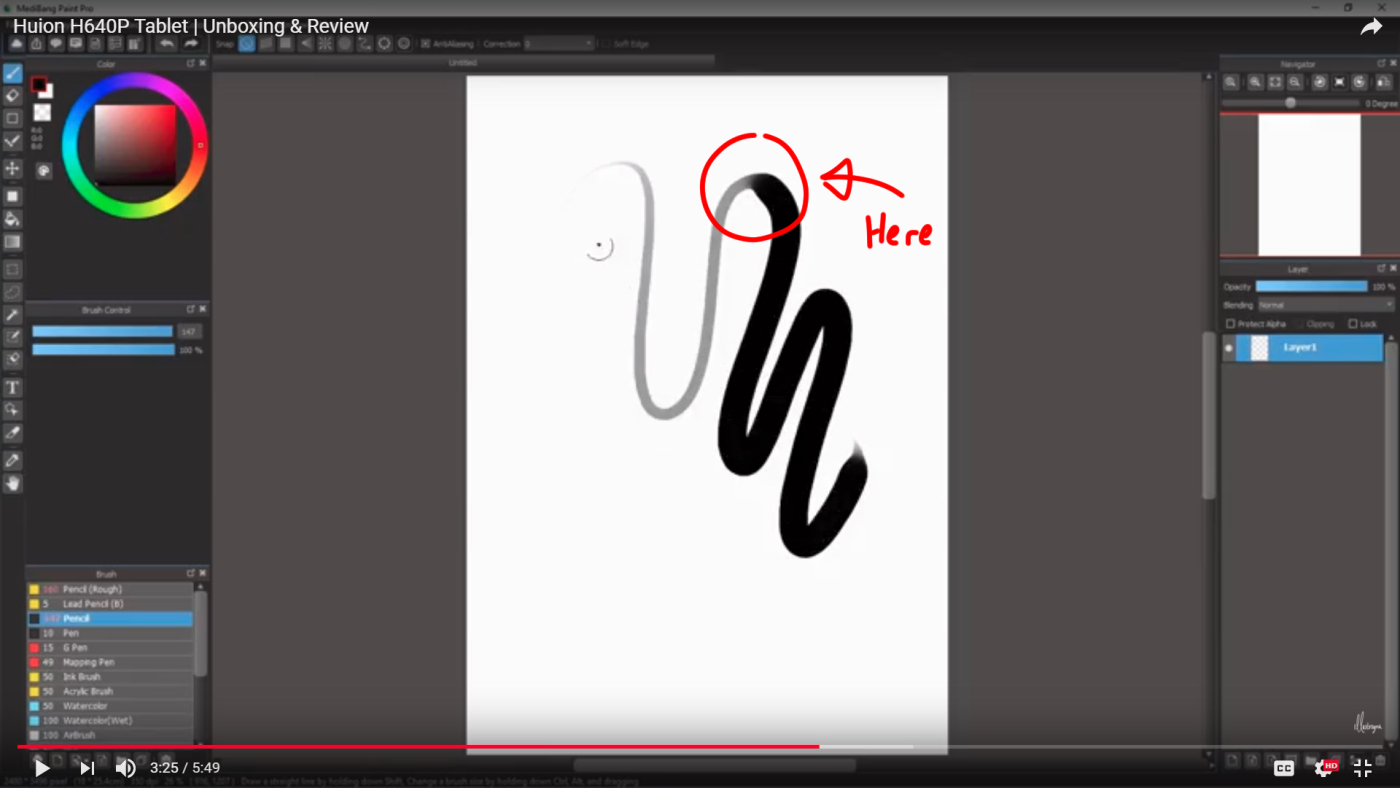Select the Move tool
Screen dimensions: 1400x788
(x=13, y=169)
